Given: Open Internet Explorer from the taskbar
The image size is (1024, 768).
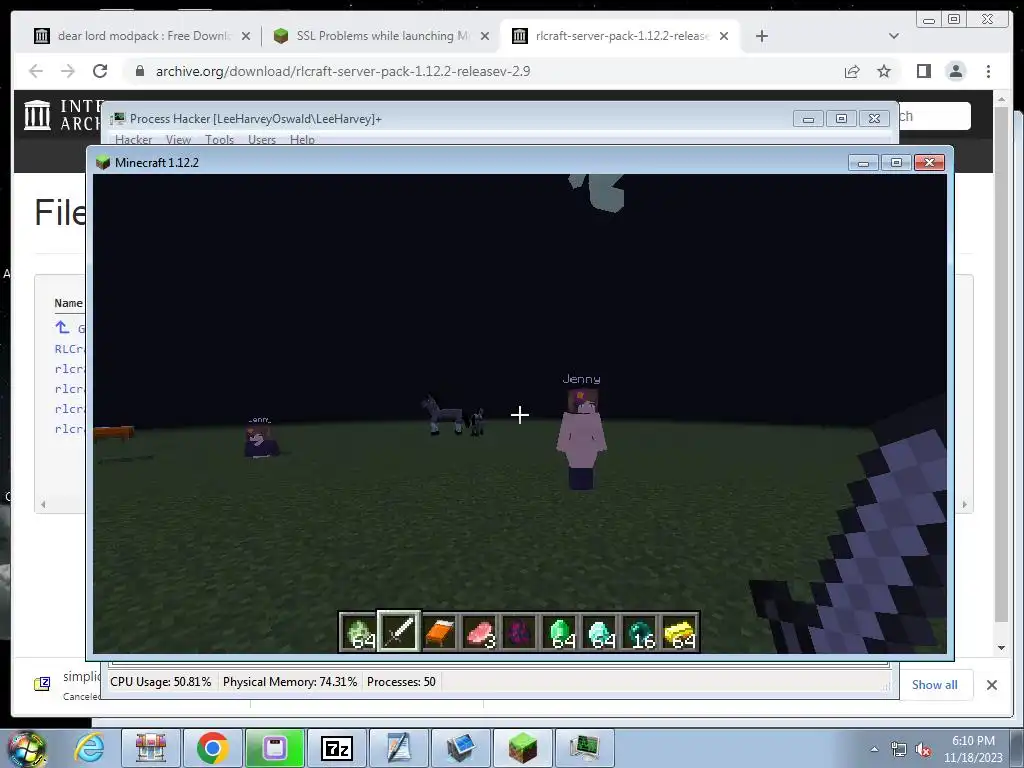Looking at the screenshot, I should click(89, 748).
